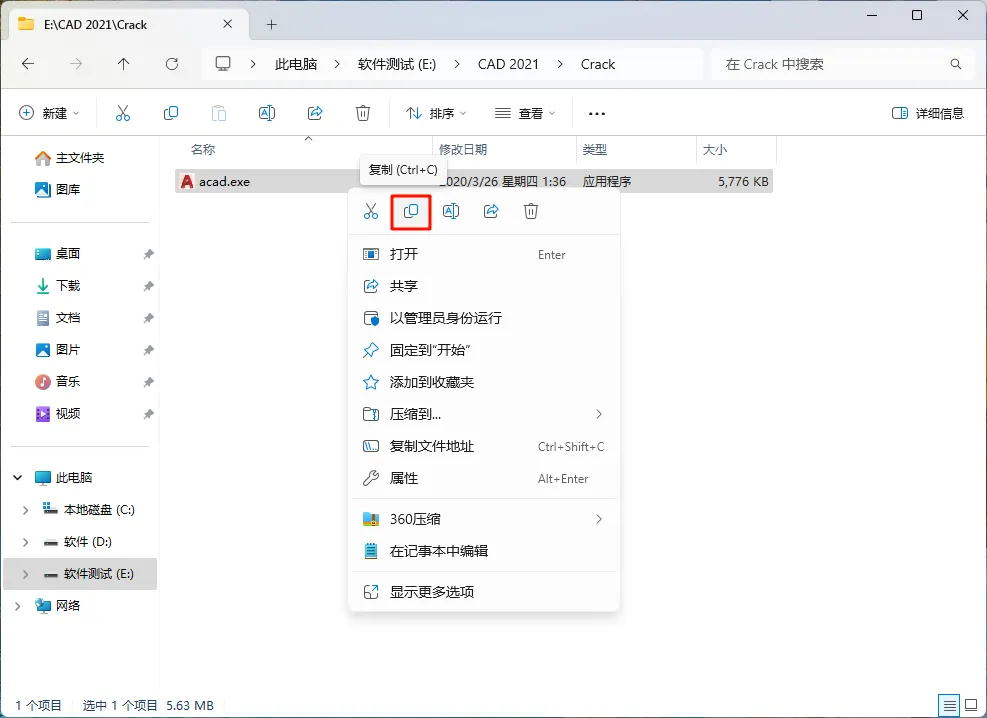Viewport: 987px width, 718px height.
Task: Choose 显示更多选项 menu item
Action: coord(483,592)
